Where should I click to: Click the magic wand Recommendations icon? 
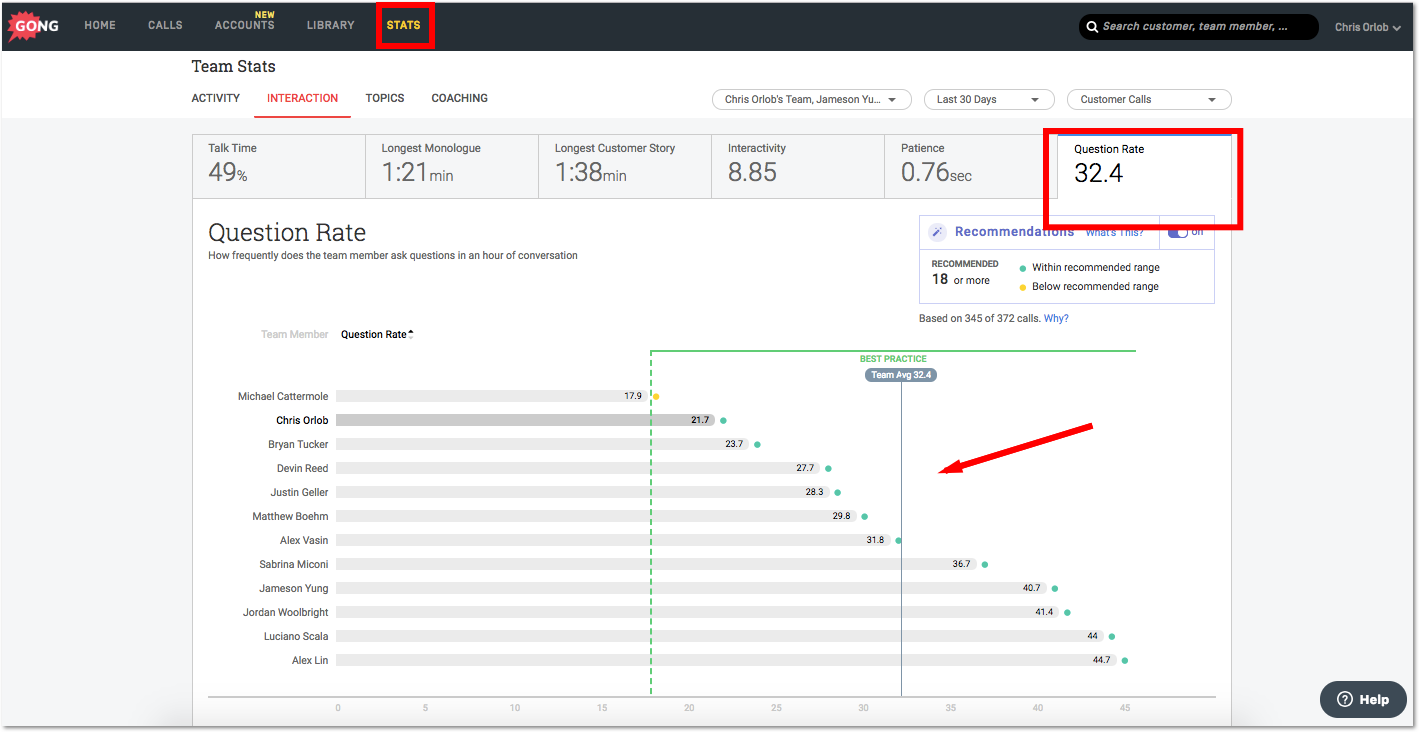937,232
